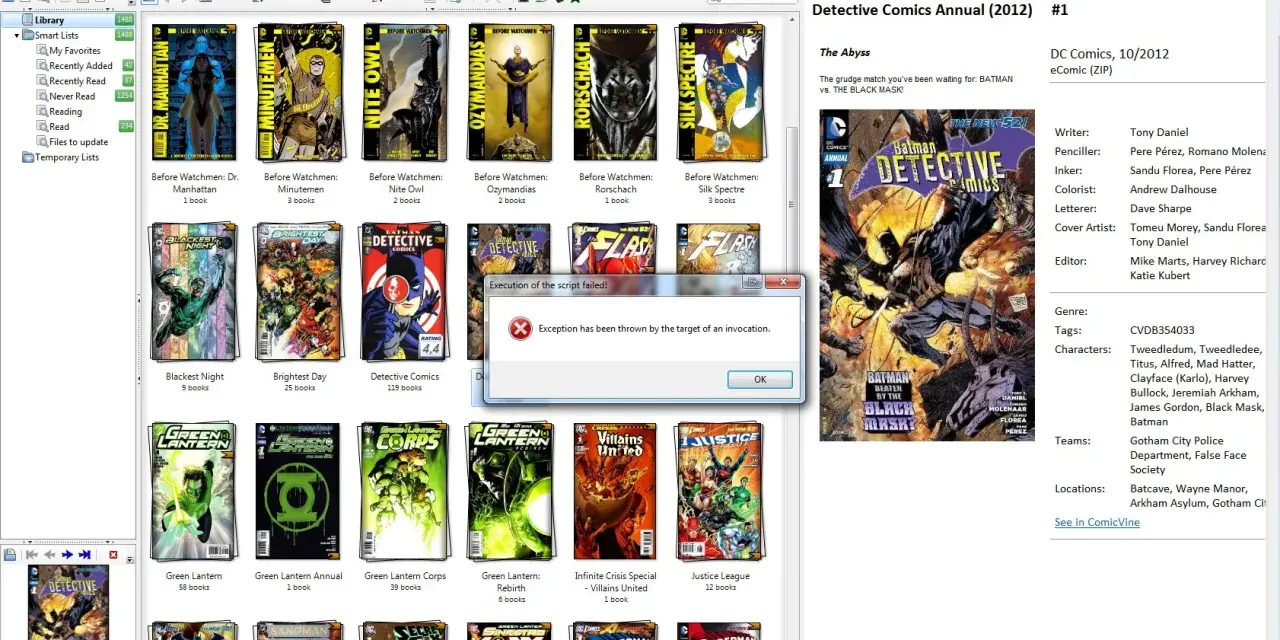Close the comic with the red X icon
This screenshot has height=640, width=1280.
[113, 554]
